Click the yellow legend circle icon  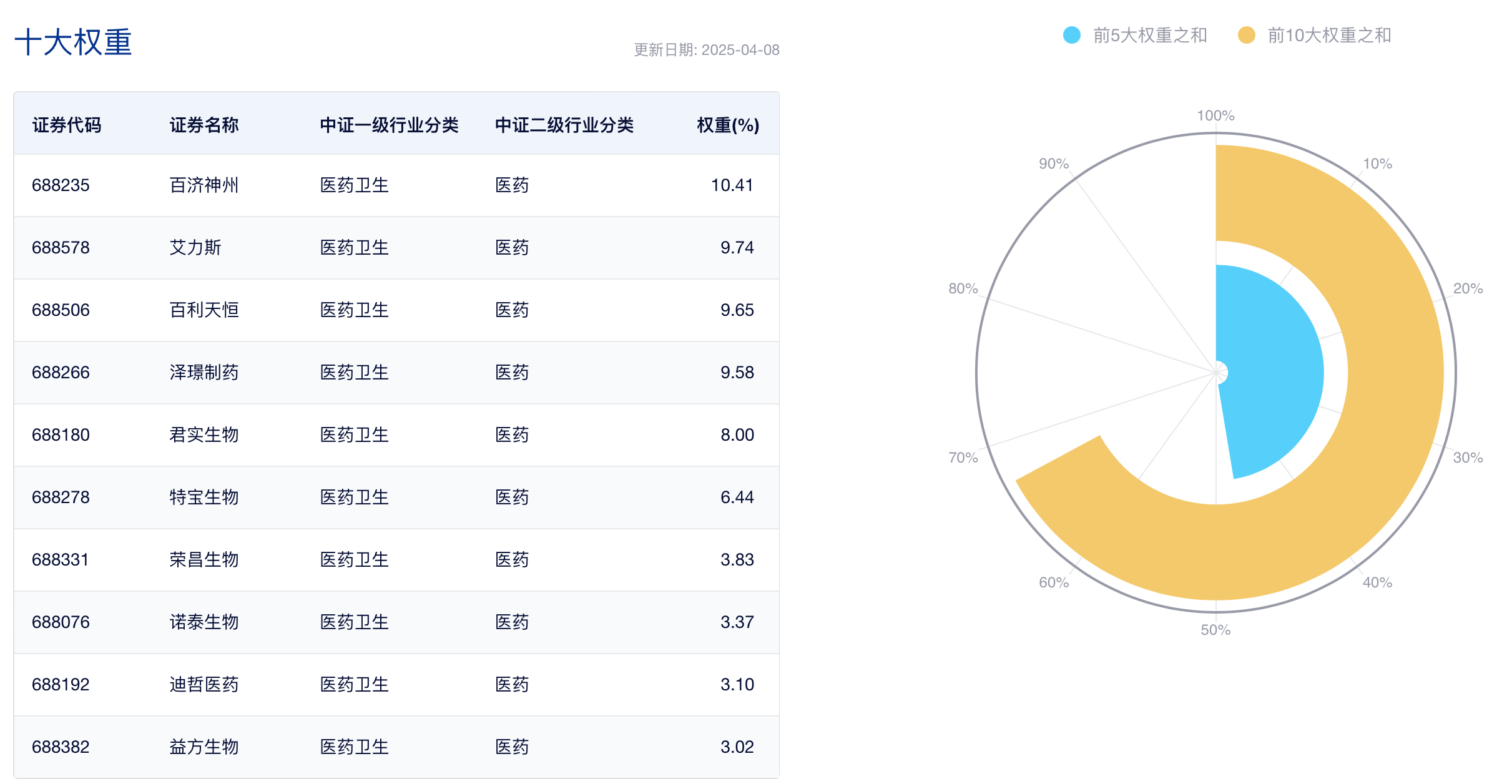1246,36
